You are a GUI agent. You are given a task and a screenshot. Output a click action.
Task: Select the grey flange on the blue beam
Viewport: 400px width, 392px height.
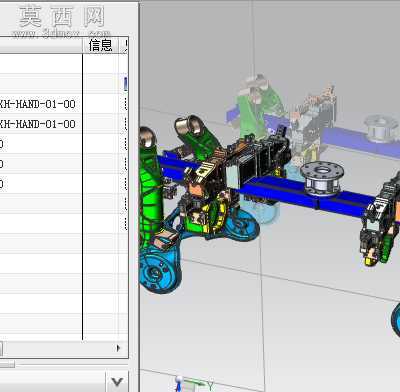click(322, 178)
